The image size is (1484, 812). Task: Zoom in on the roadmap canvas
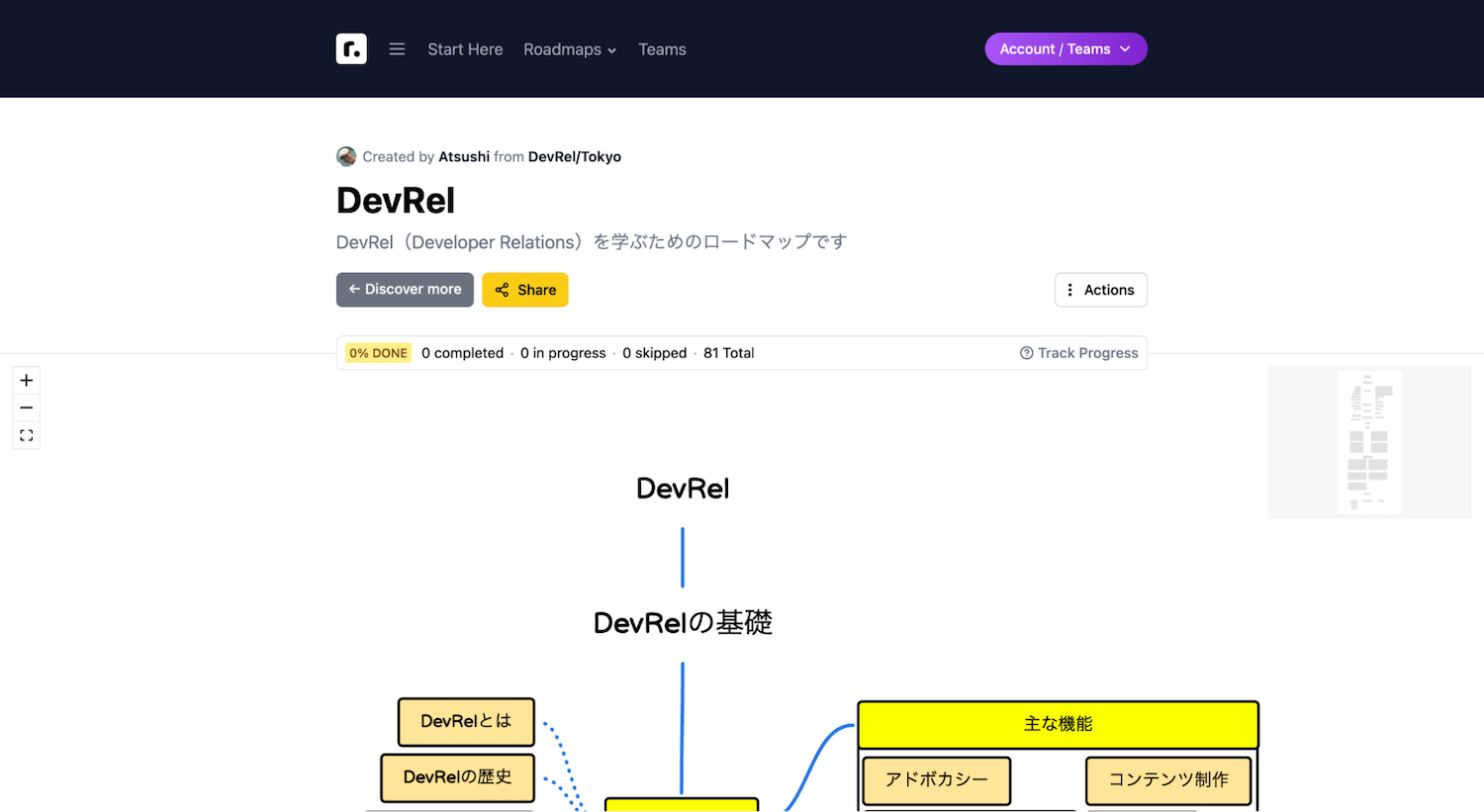click(x=27, y=381)
